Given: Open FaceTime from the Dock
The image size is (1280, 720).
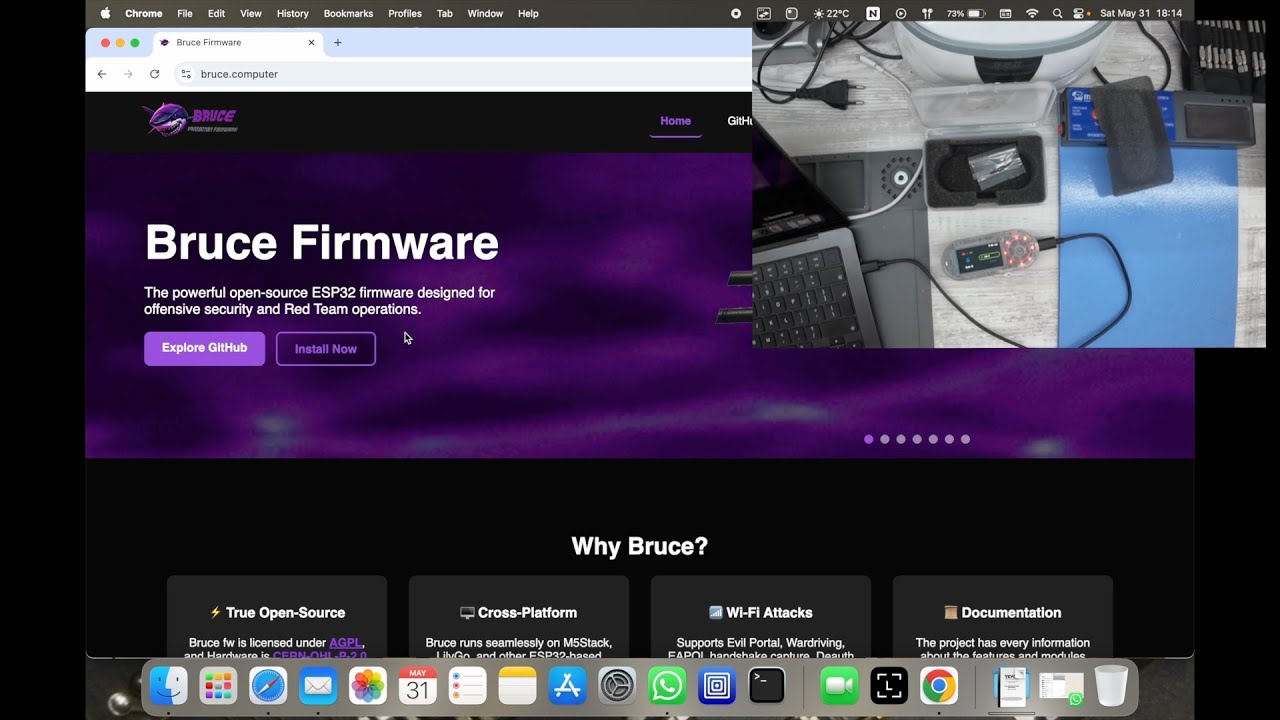Looking at the screenshot, I should click(840, 686).
